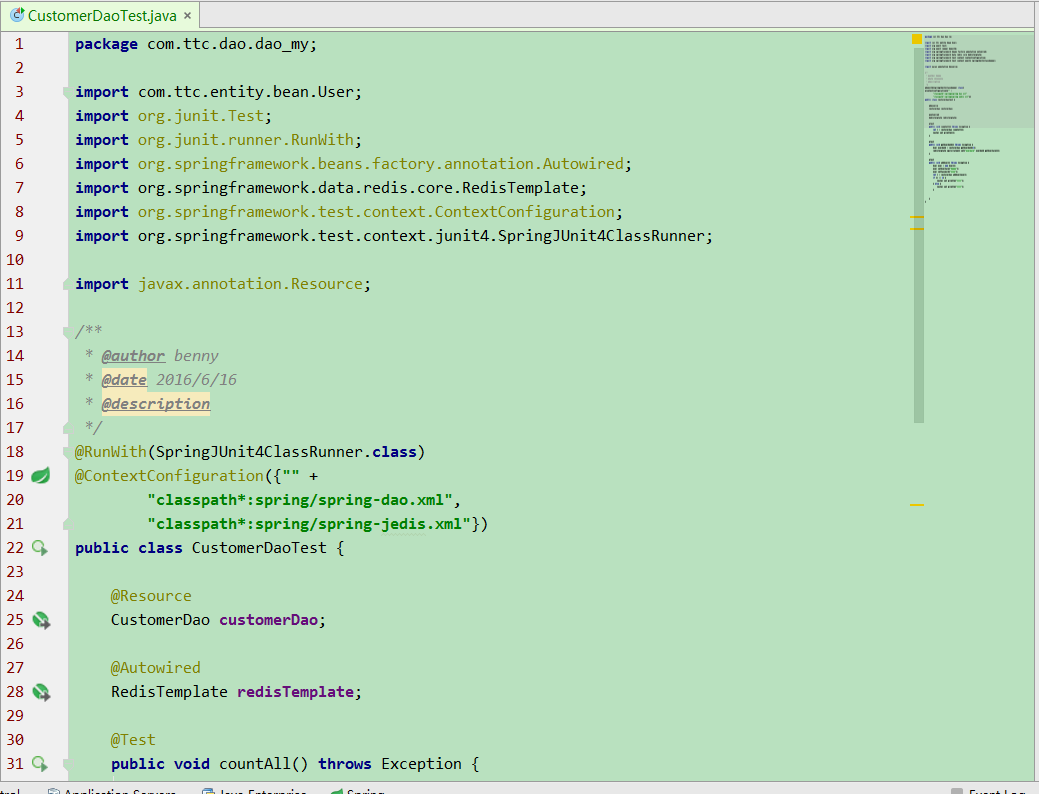The image size is (1039, 794).
Task: Click the ContextConfiguration import statement
Action: [x=349, y=212]
